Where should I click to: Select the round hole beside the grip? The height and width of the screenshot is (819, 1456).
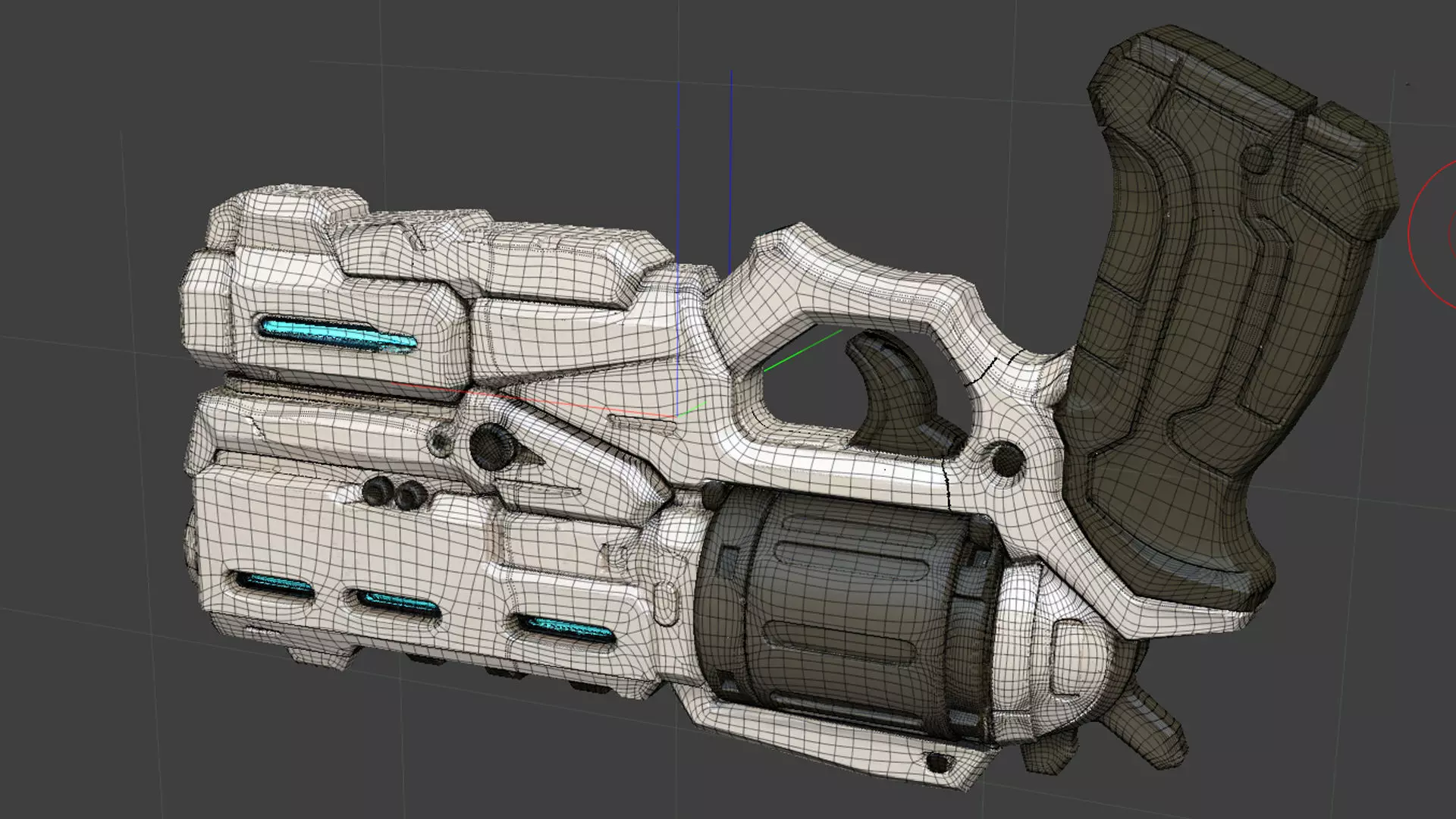pyautogui.click(x=1006, y=459)
